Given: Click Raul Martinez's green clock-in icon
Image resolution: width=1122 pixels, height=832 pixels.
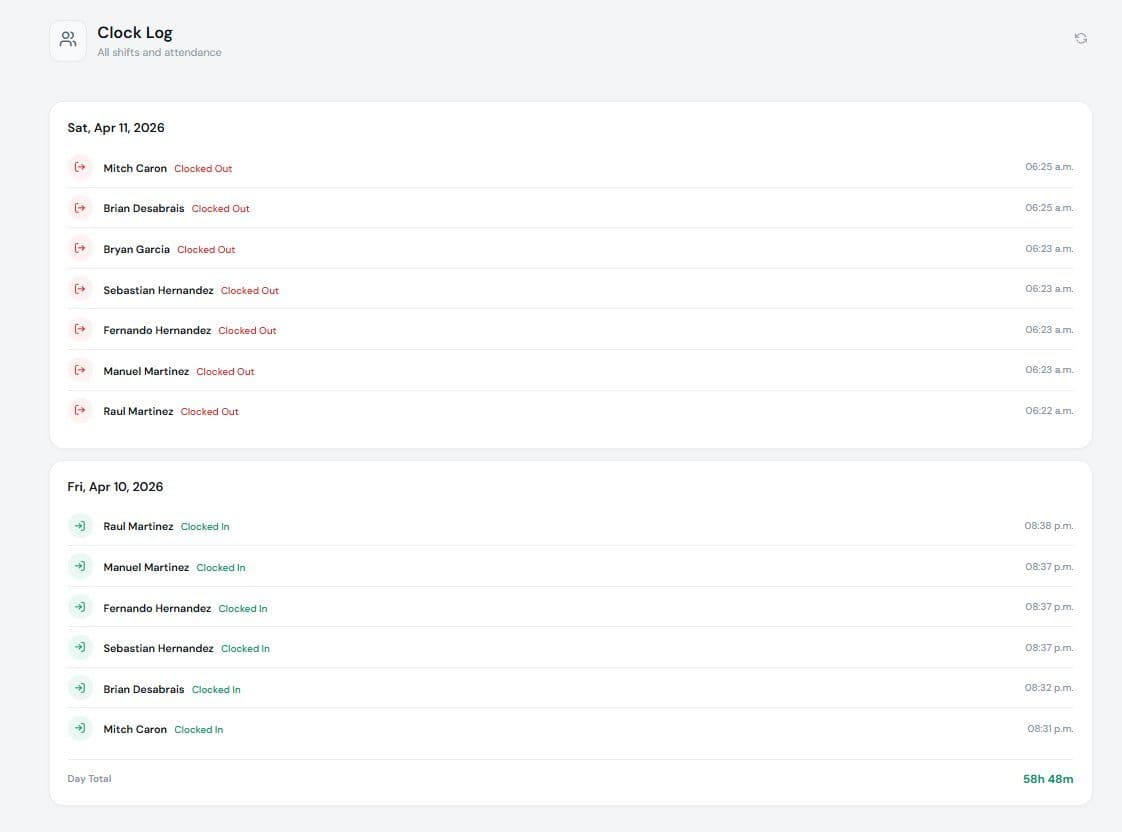Looking at the screenshot, I should (x=80, y=526).
